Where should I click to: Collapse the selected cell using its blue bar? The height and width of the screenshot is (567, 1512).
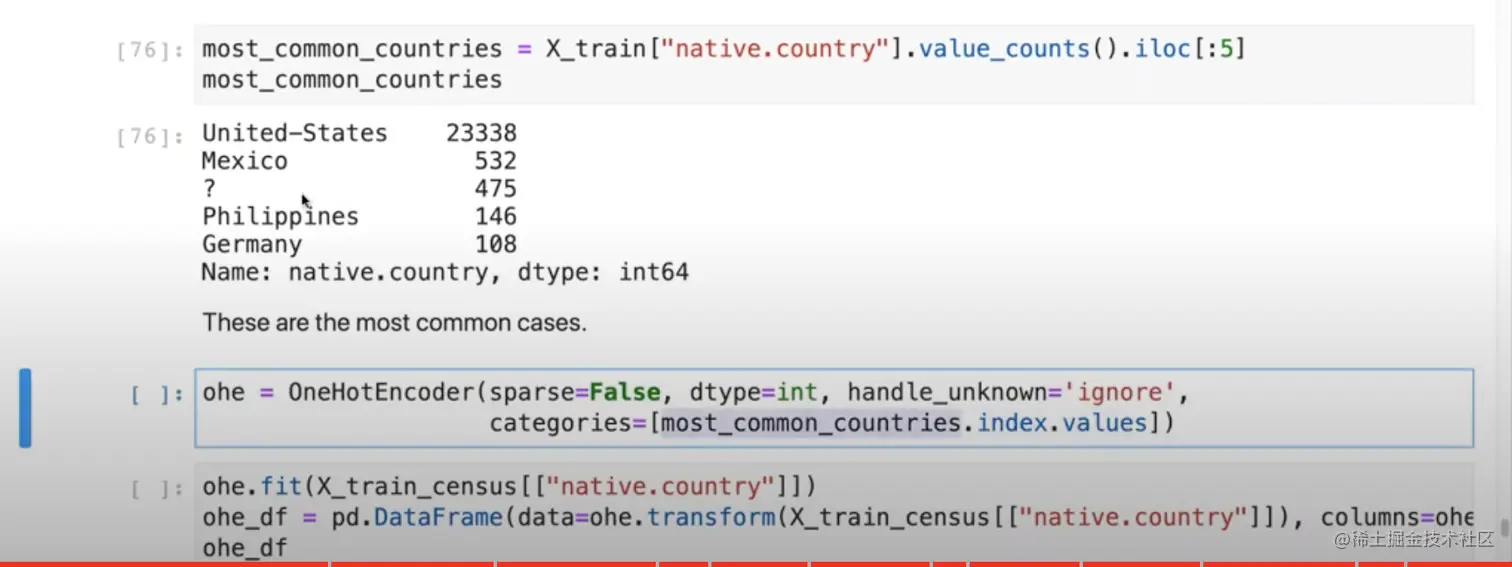25,408
